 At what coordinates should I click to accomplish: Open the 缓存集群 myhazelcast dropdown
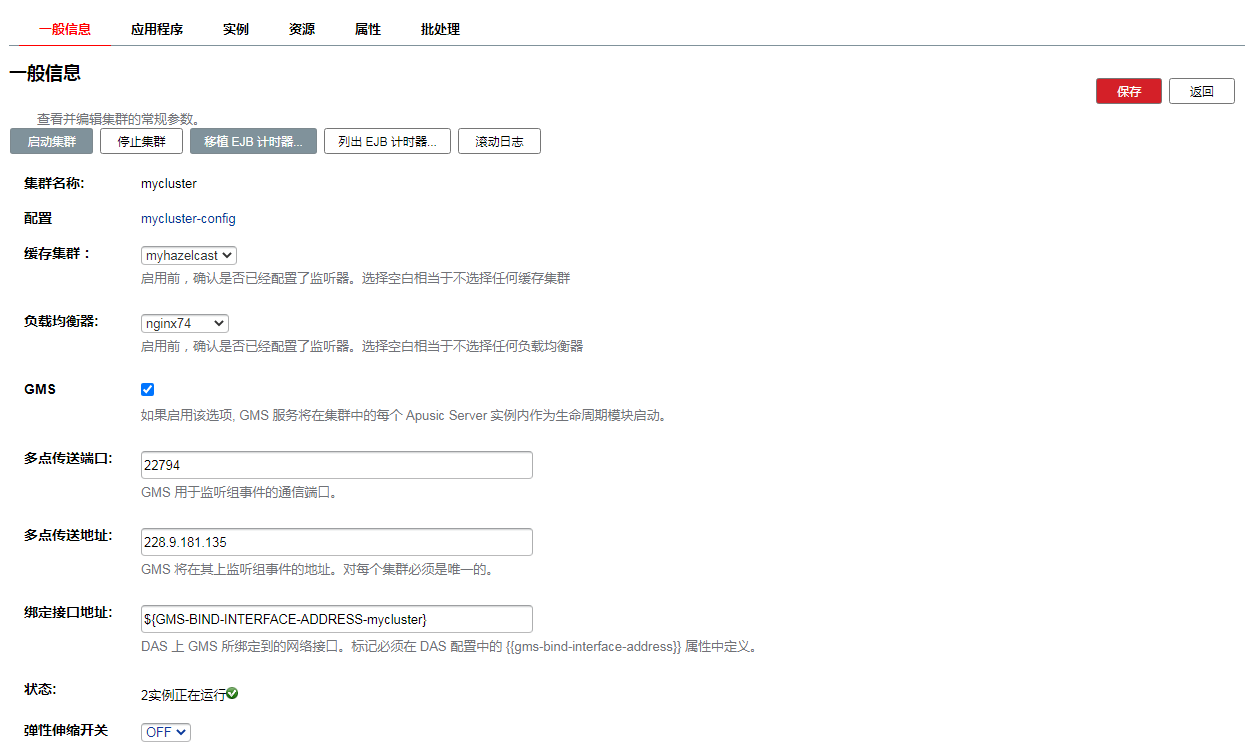pos(189,255)
